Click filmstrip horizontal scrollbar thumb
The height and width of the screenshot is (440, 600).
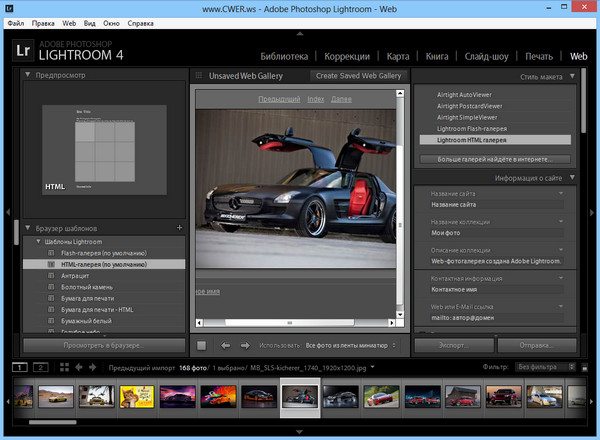point(52,422)
